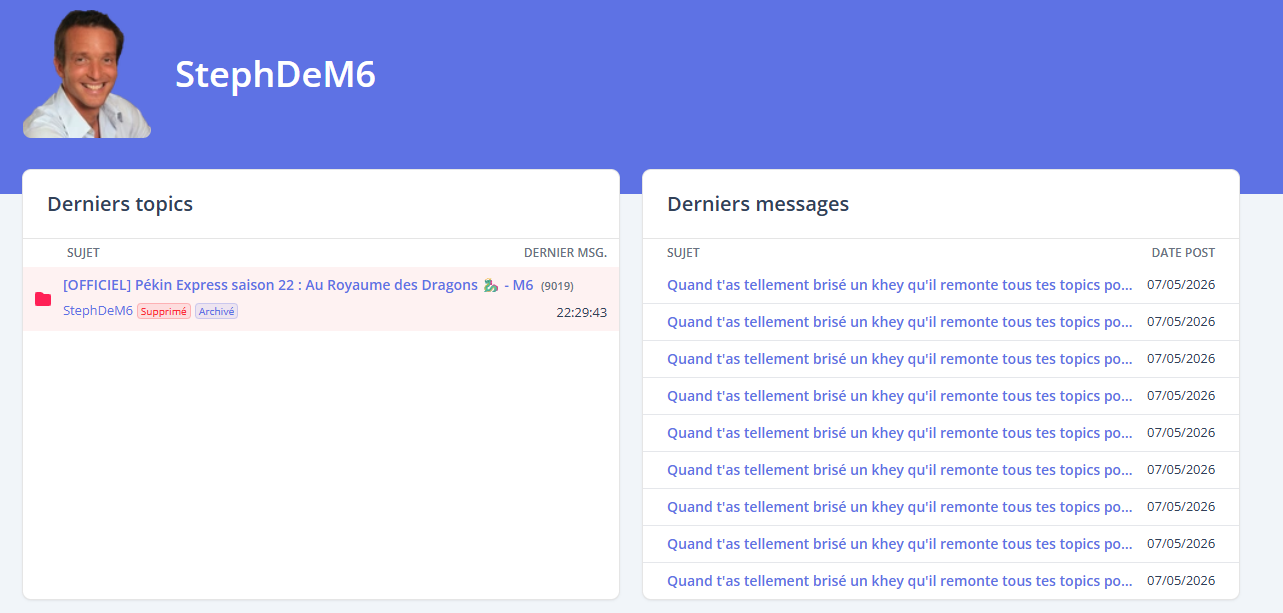Click the DATE POST column header
The width and height of the screenshot is (1283, 613).
click(1183, 253)
